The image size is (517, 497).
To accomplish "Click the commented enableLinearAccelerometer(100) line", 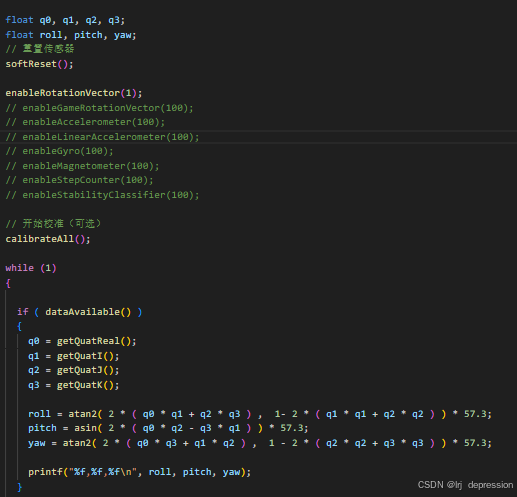I will pyautogui.click(x=102, y=137).
